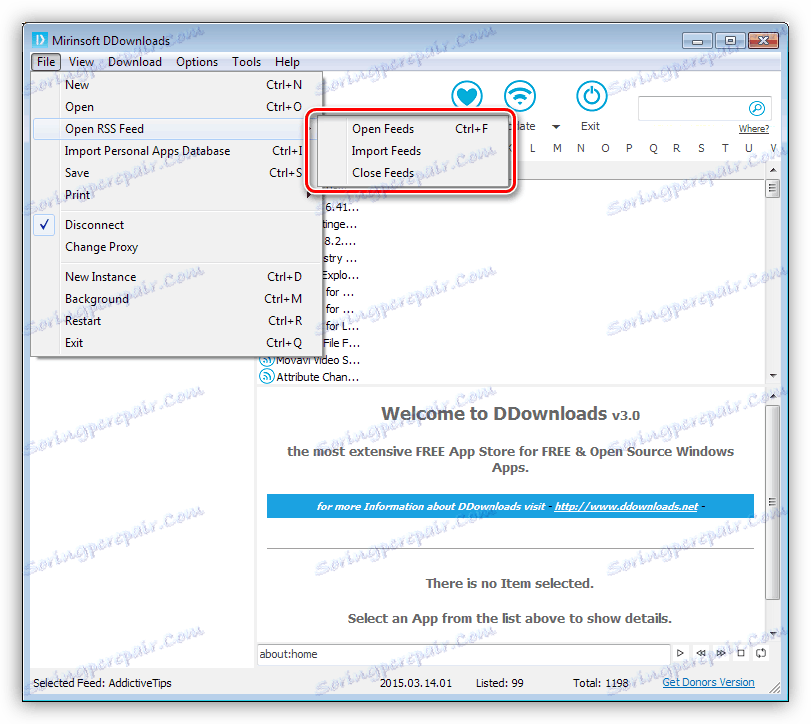Toggle the checked Disconnect menu item
The height and width of the screenshot is (724, 811).
point(176,225)
